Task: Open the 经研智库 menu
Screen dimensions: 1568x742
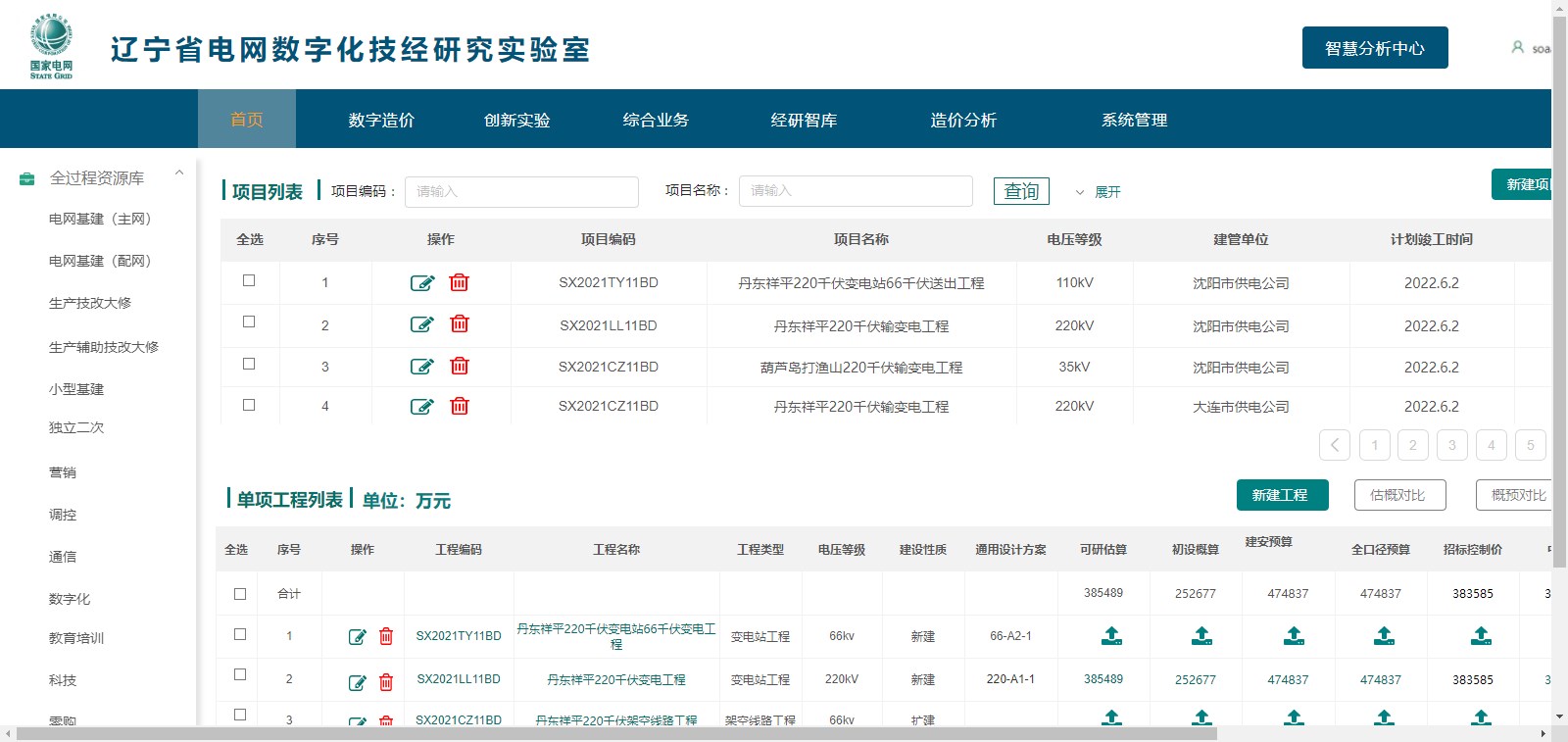Action: tap(804, 120)
